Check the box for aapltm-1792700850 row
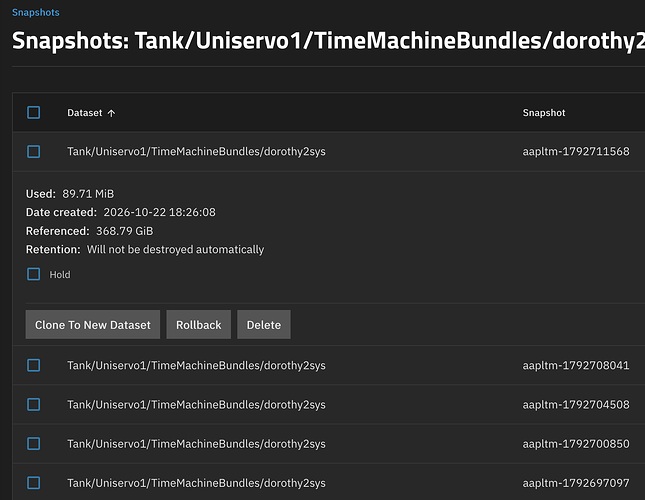The width and height of the screenshot is (645, 500). (x=34, y=444)
